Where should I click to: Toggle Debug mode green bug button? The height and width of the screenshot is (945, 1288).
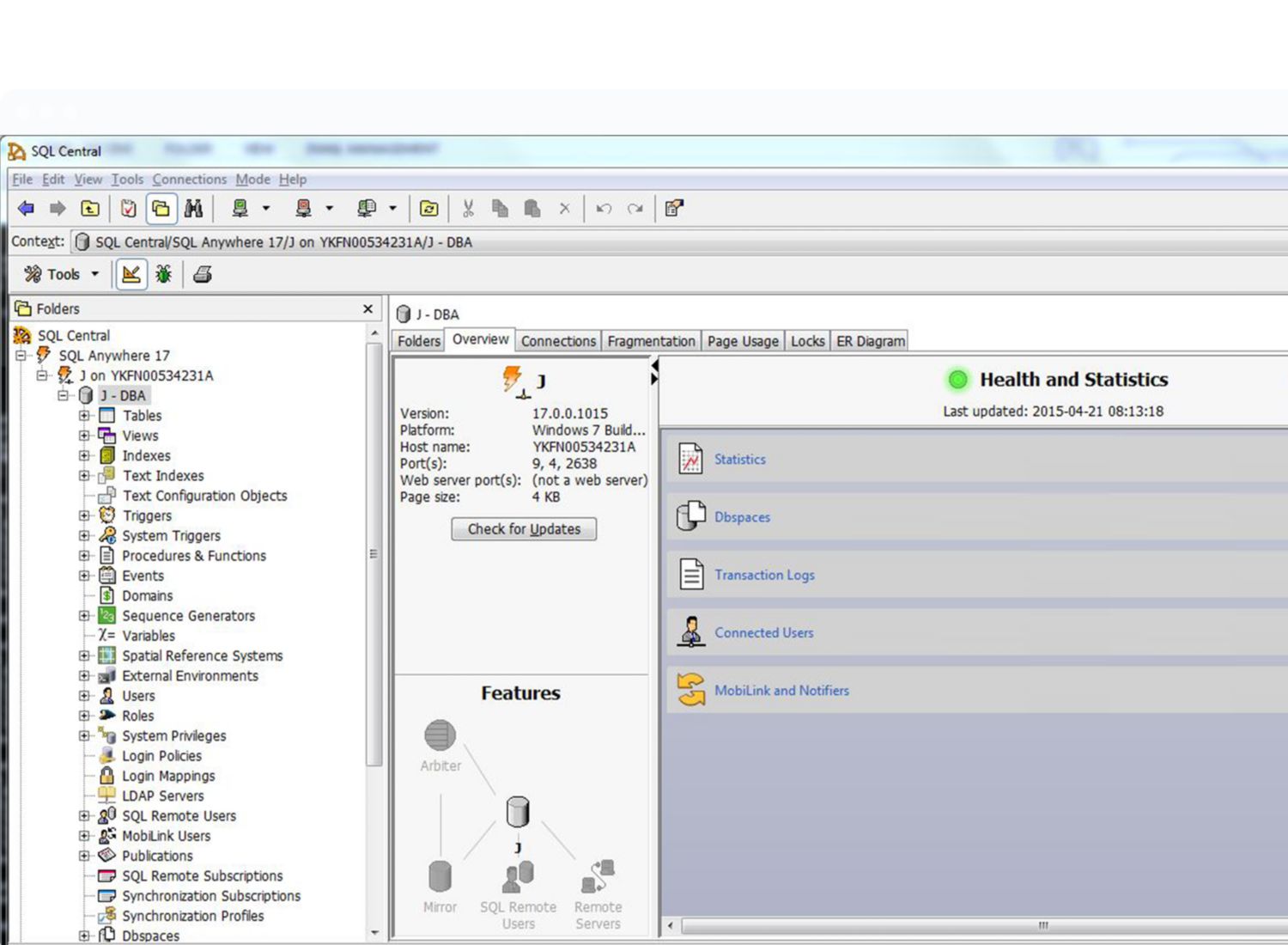163,275
